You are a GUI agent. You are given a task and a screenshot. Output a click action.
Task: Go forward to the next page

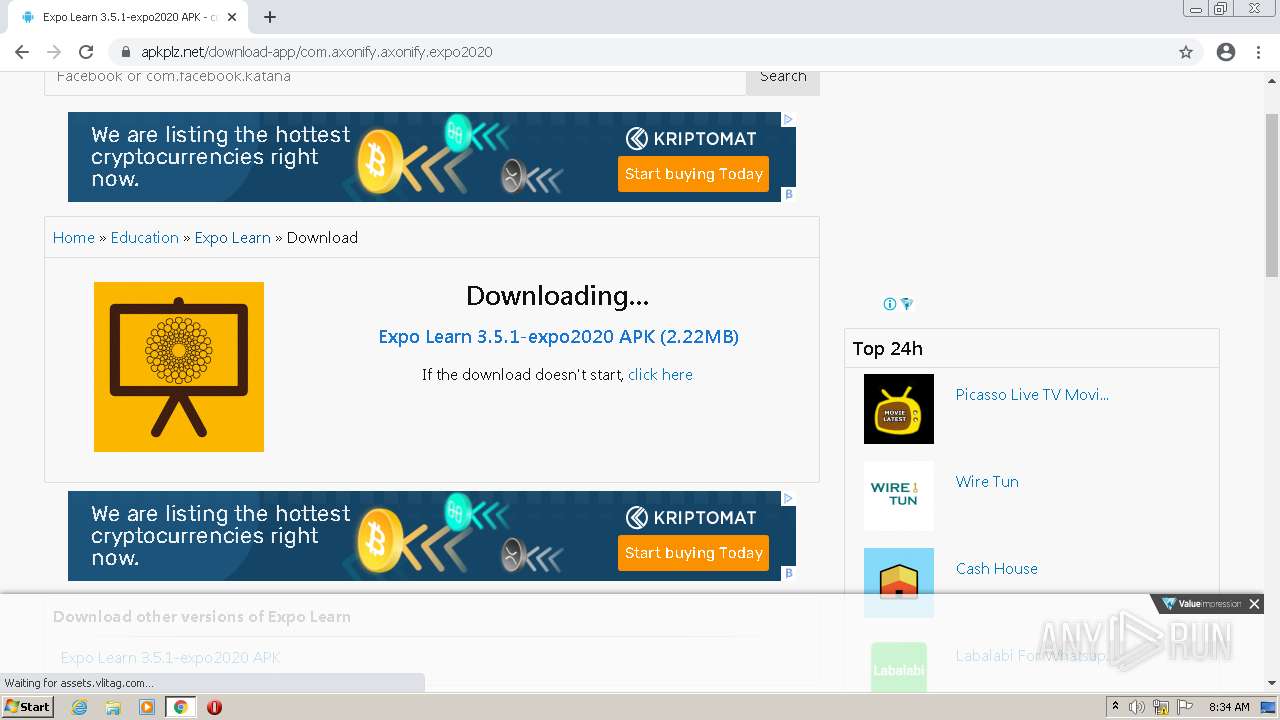tap(54, 52)
